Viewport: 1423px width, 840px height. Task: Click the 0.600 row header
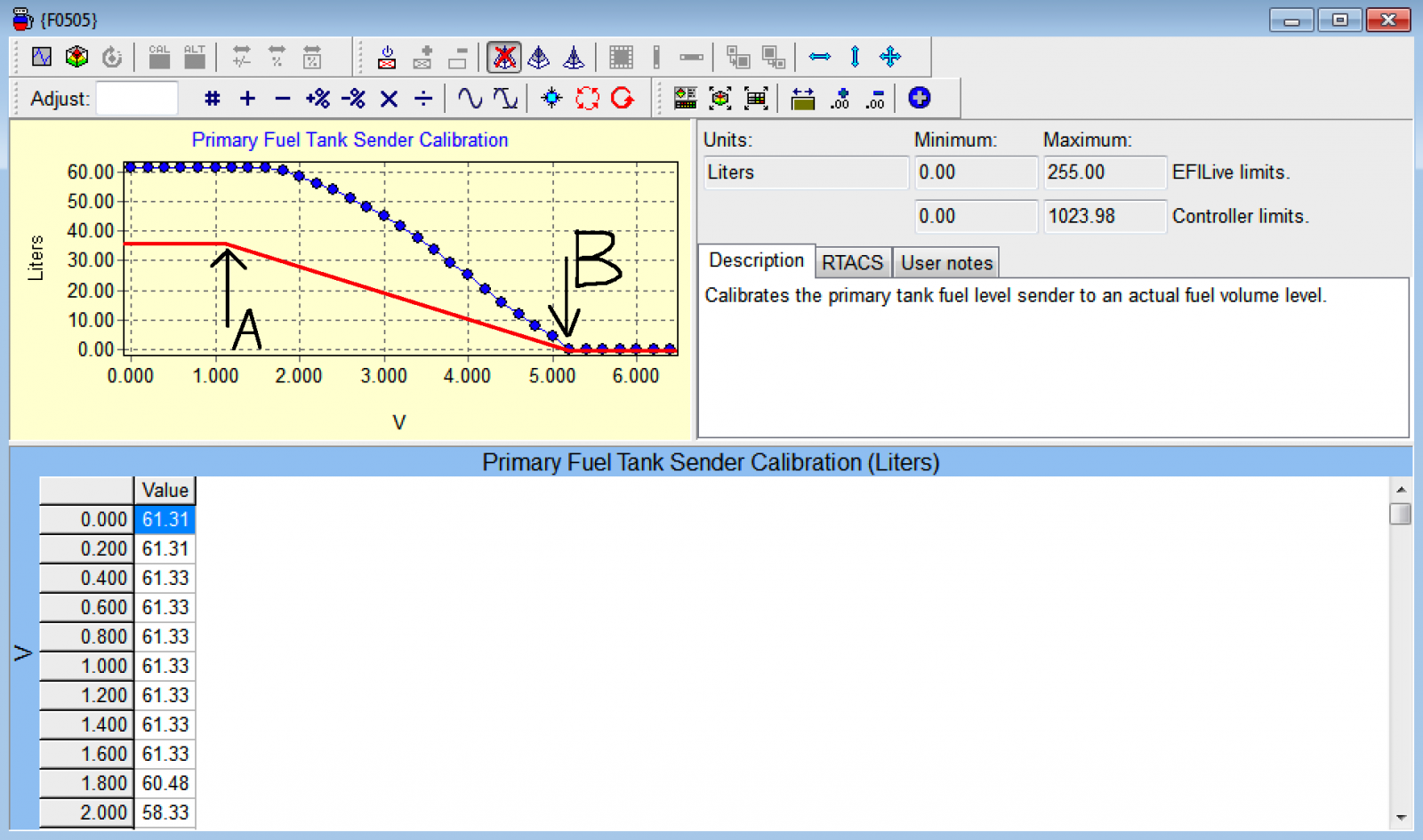point(86,607)
